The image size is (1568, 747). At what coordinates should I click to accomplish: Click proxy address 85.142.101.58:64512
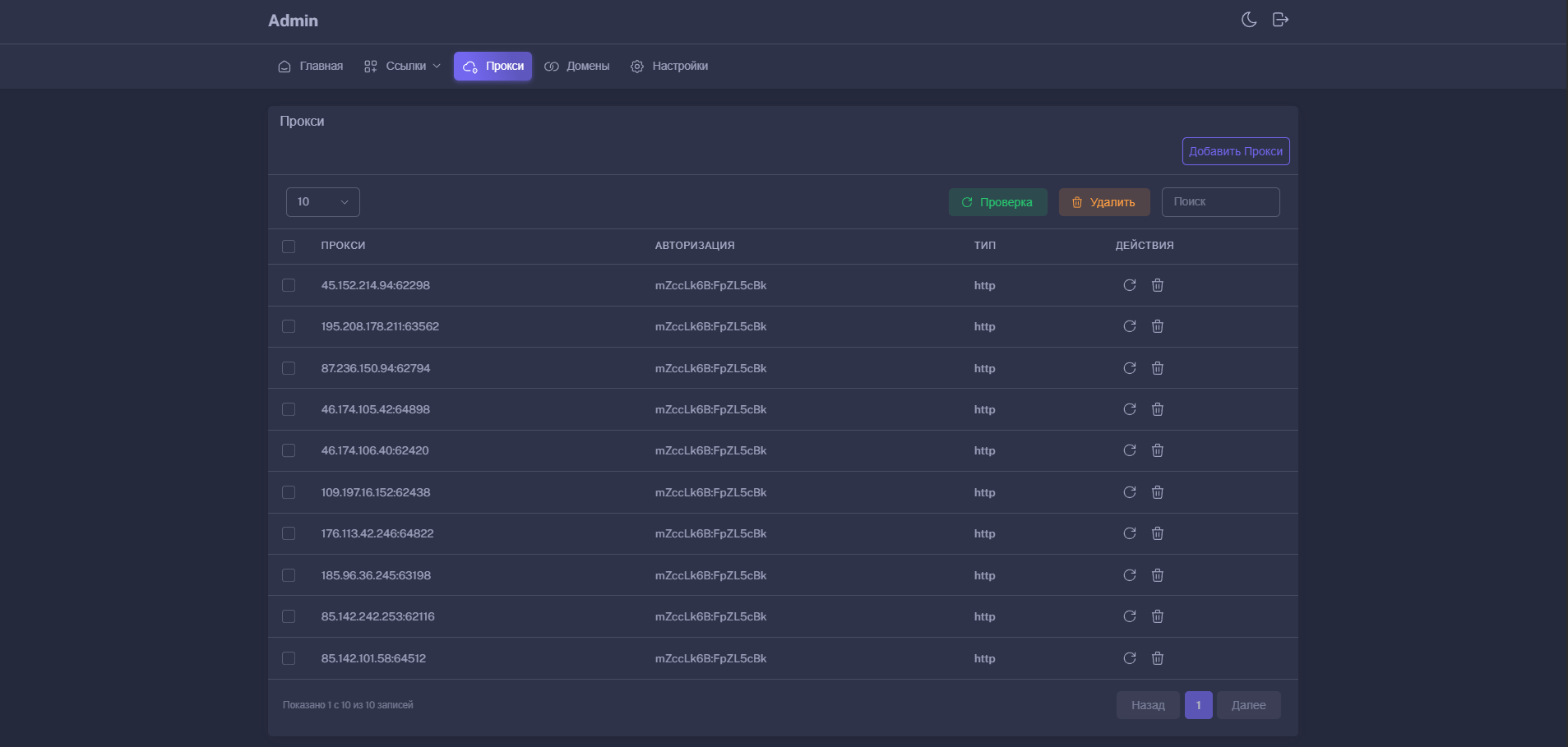click(373, 658)
